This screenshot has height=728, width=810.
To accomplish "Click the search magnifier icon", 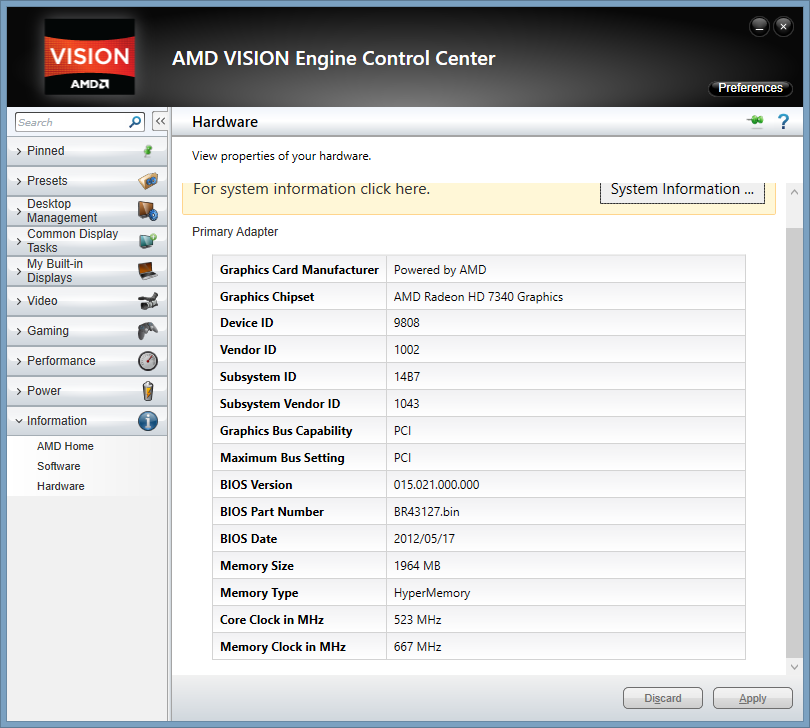I will pyautogui.click(x=135, y=122).
